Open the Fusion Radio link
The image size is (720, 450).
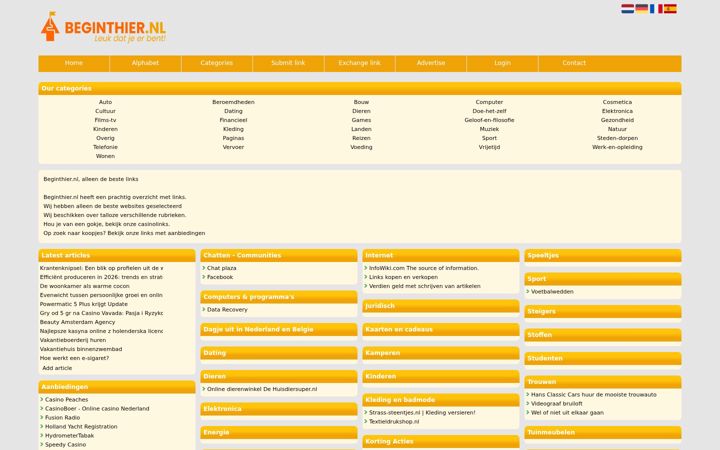pos(62,418)
